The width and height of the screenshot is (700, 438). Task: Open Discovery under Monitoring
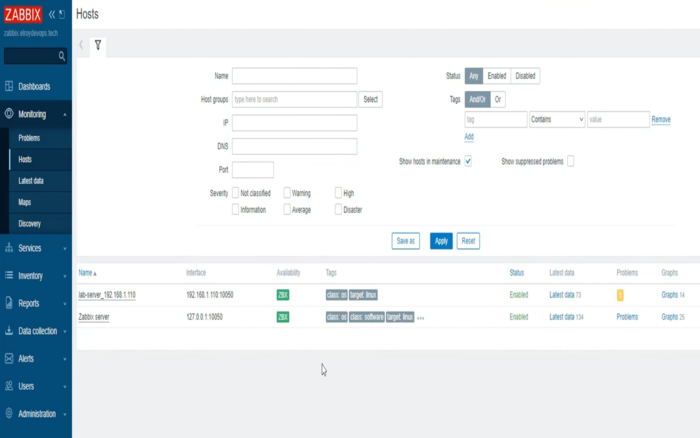tap(29, 224)
